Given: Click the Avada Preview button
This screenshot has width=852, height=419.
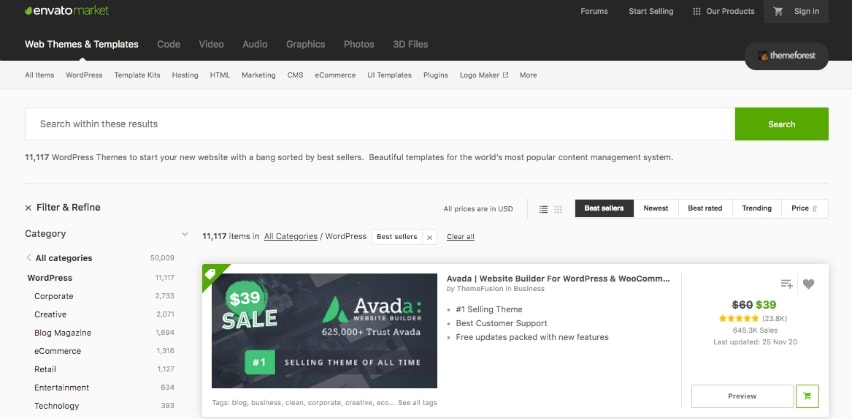Looking at the screenshot, I should 742,396.
